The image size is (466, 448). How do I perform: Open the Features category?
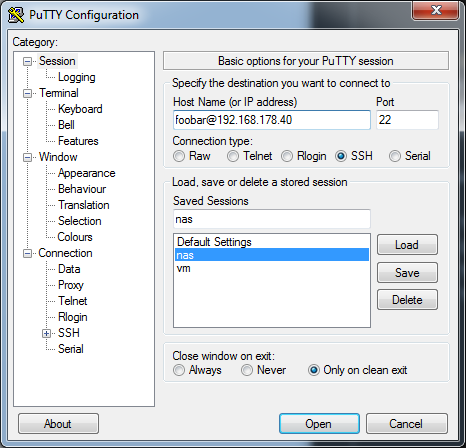tap(78, 141)
